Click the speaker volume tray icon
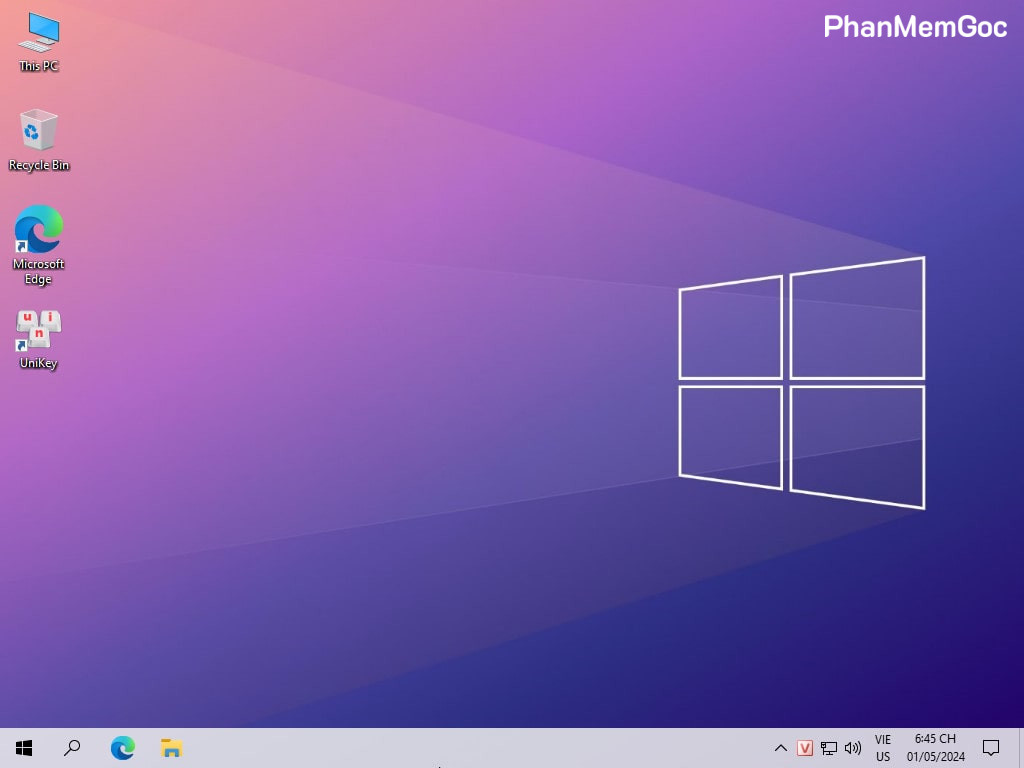Viewport: 1024px width, 768px height. [x=853, y=748]
